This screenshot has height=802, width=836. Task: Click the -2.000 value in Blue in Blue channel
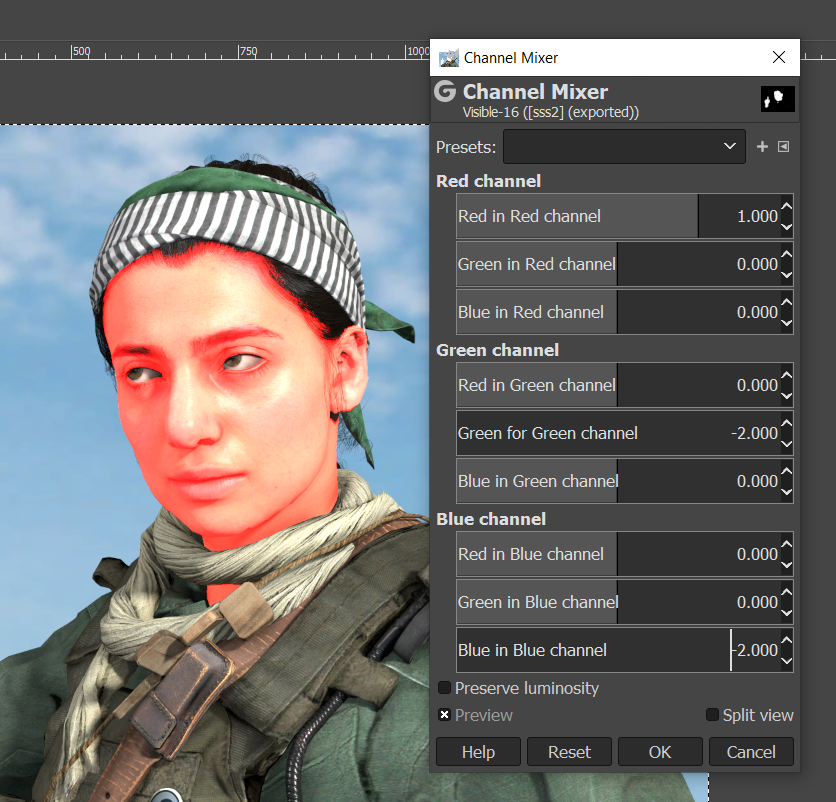(754, 650)
